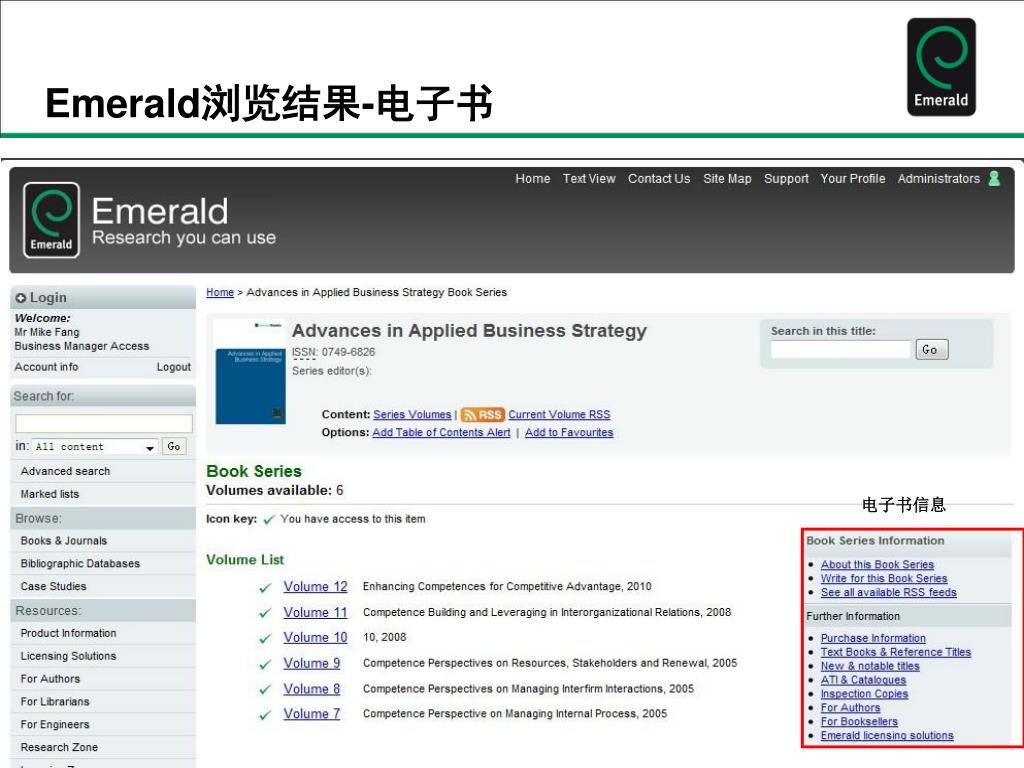Focus the Search for input field

(104, 423)
